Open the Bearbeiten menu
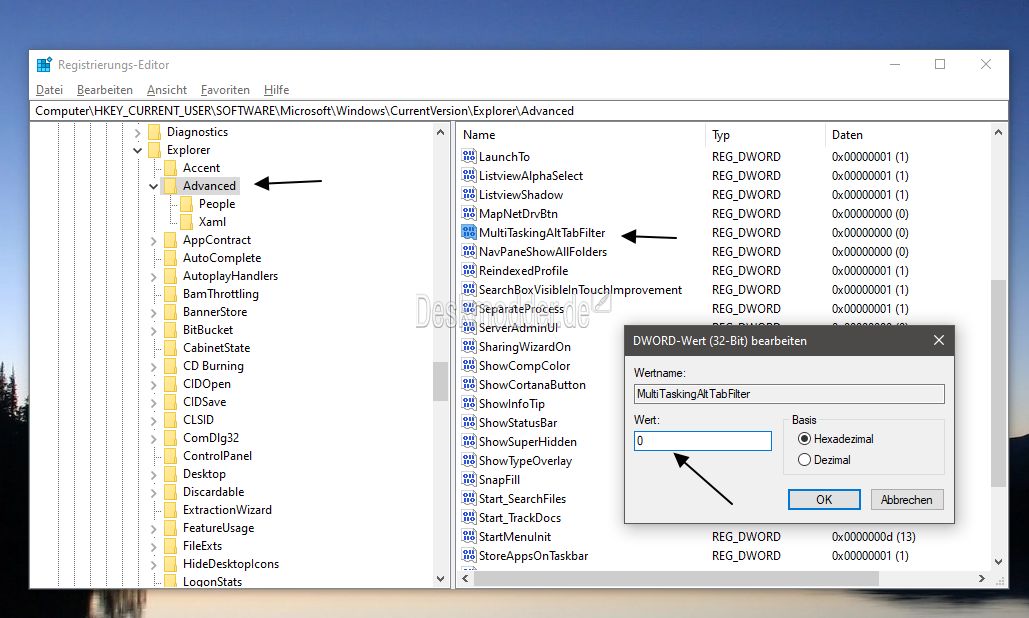The height and width of the screenshot is (618, 1029). (x=104, y=90)
